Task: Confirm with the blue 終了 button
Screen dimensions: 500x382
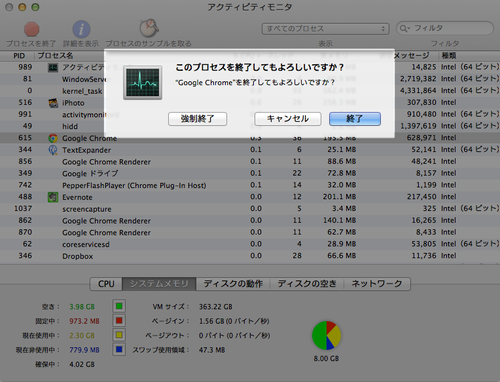Action: [x=355, y=119]
